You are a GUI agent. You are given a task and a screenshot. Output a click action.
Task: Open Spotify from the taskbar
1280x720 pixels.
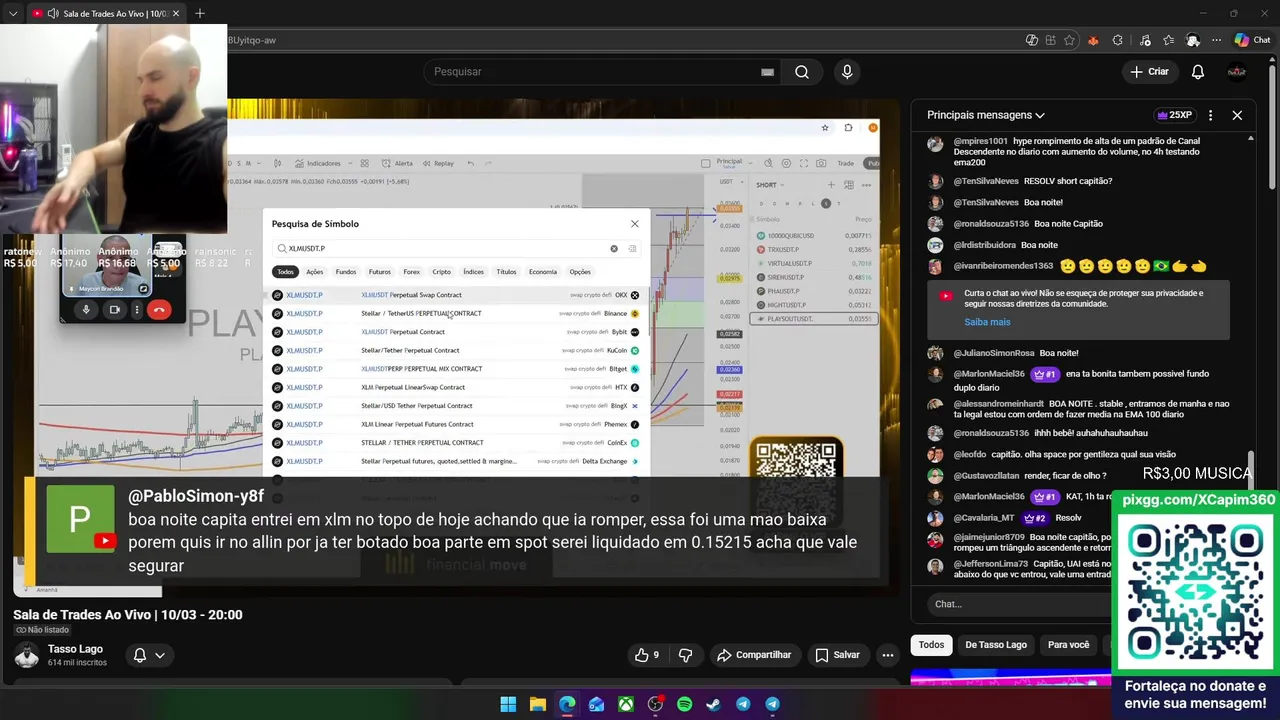coord(684,704)
